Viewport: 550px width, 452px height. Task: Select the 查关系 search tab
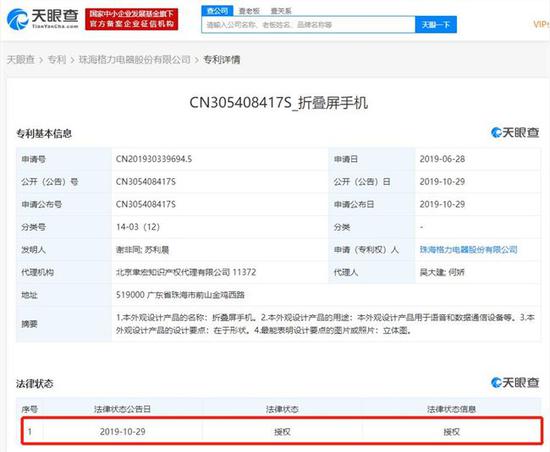281,11
